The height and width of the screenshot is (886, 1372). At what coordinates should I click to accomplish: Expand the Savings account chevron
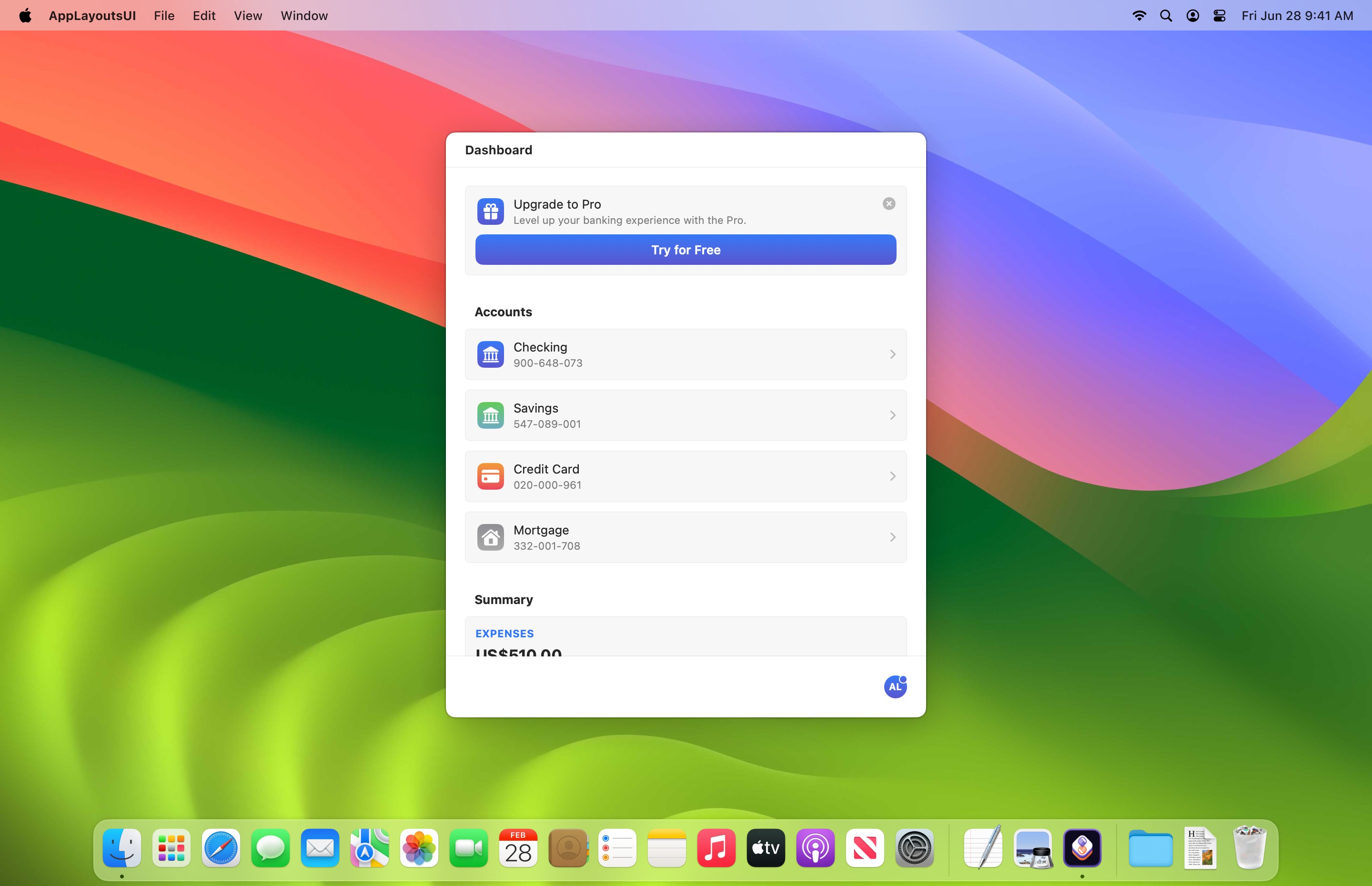[892, 415]
